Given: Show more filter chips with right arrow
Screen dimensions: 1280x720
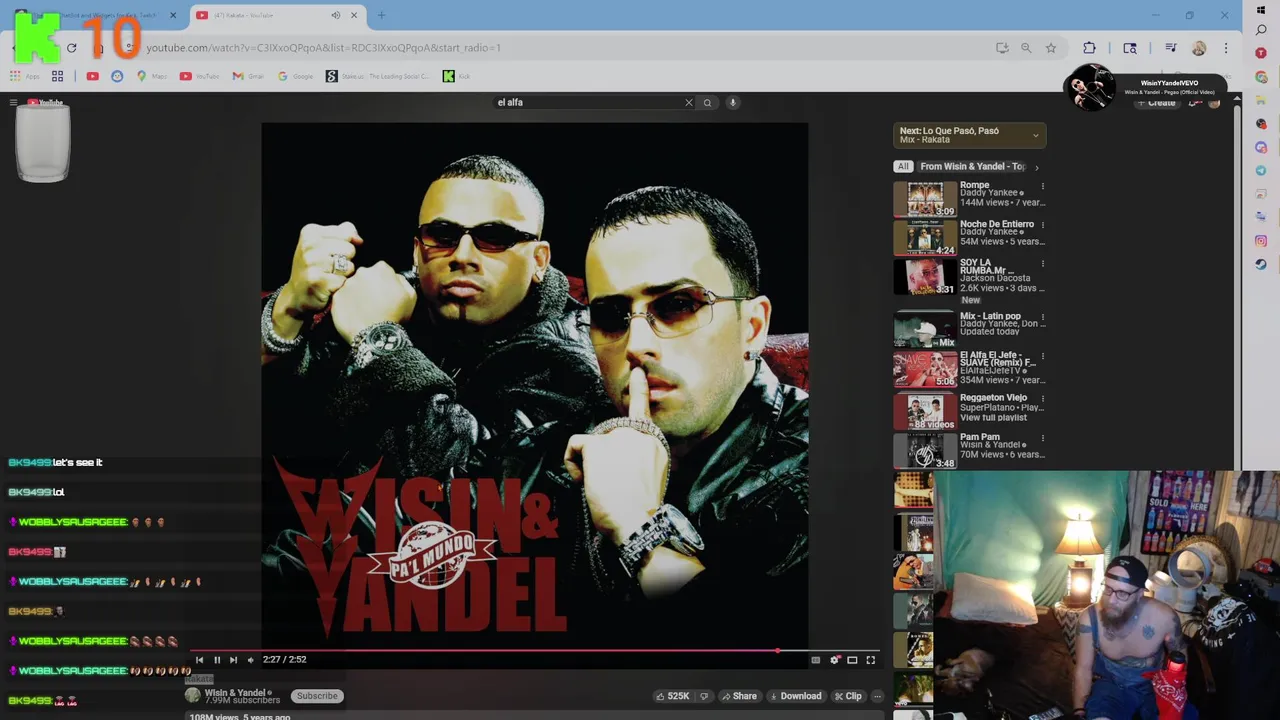Looking at the screenshot, I should tap(1037, 167).
